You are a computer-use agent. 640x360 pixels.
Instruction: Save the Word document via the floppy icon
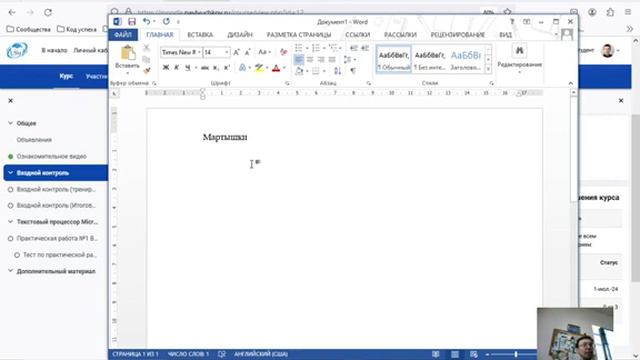132,22
